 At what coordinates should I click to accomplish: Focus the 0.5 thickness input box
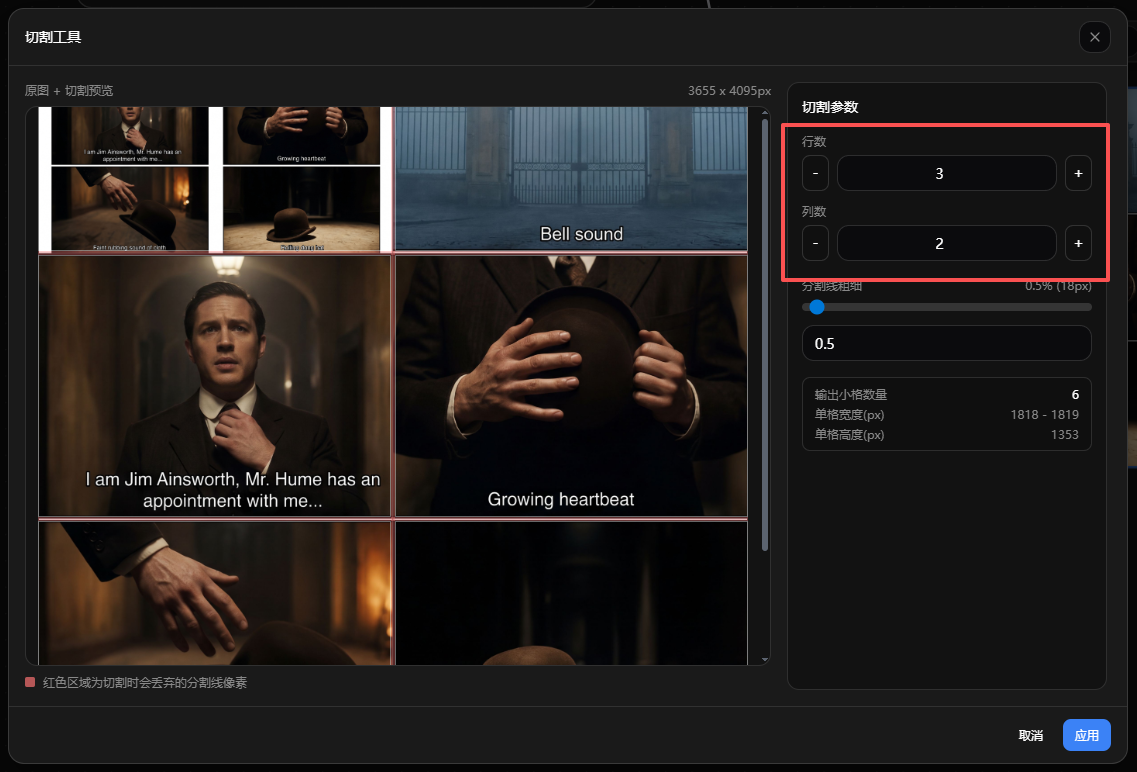[946, 343]
